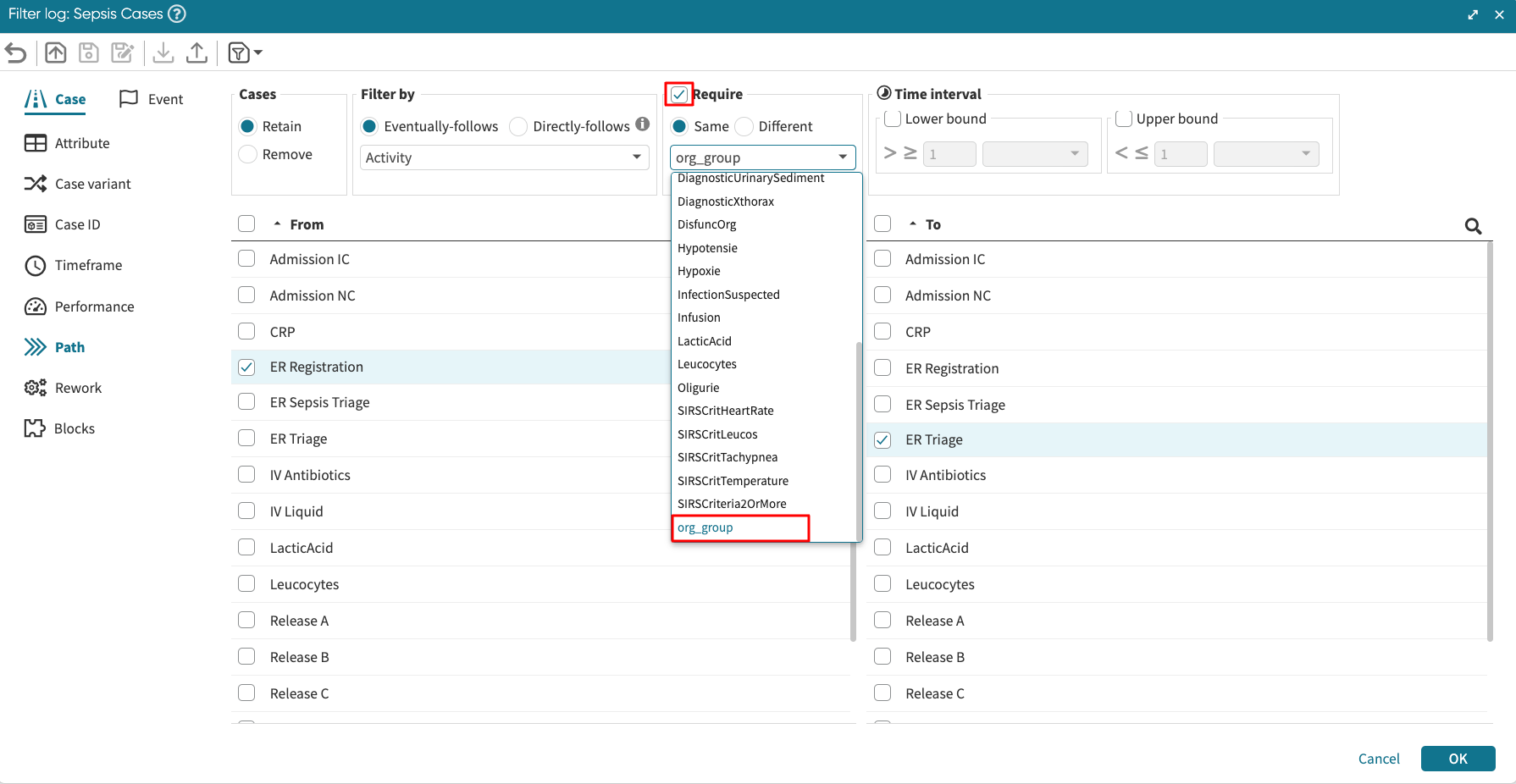Open the filter funnel toolbar menu
This screenshot has width=1516, height=784.
point(245,53)
